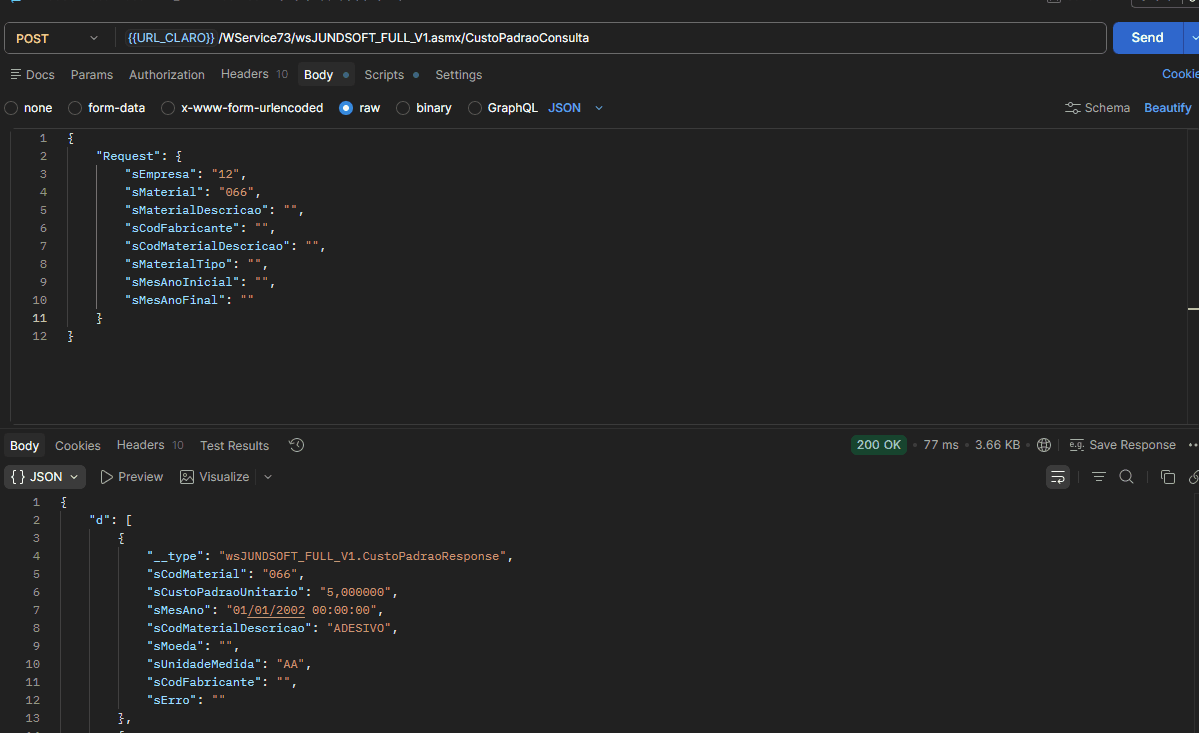Open the Params tab
The height and width of the screenshot is (733, 1199).
tap(92, 74)
